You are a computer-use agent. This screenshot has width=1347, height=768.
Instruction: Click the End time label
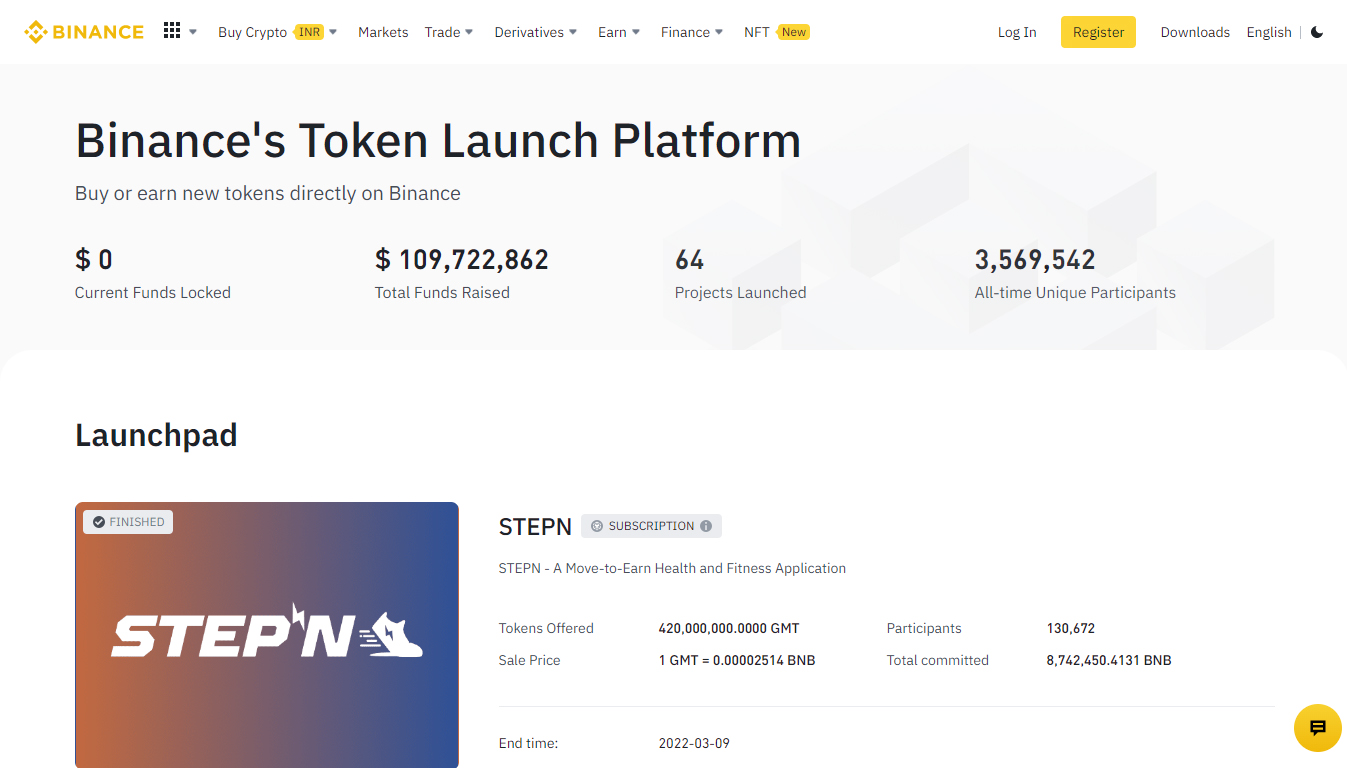tap(528, 743)
